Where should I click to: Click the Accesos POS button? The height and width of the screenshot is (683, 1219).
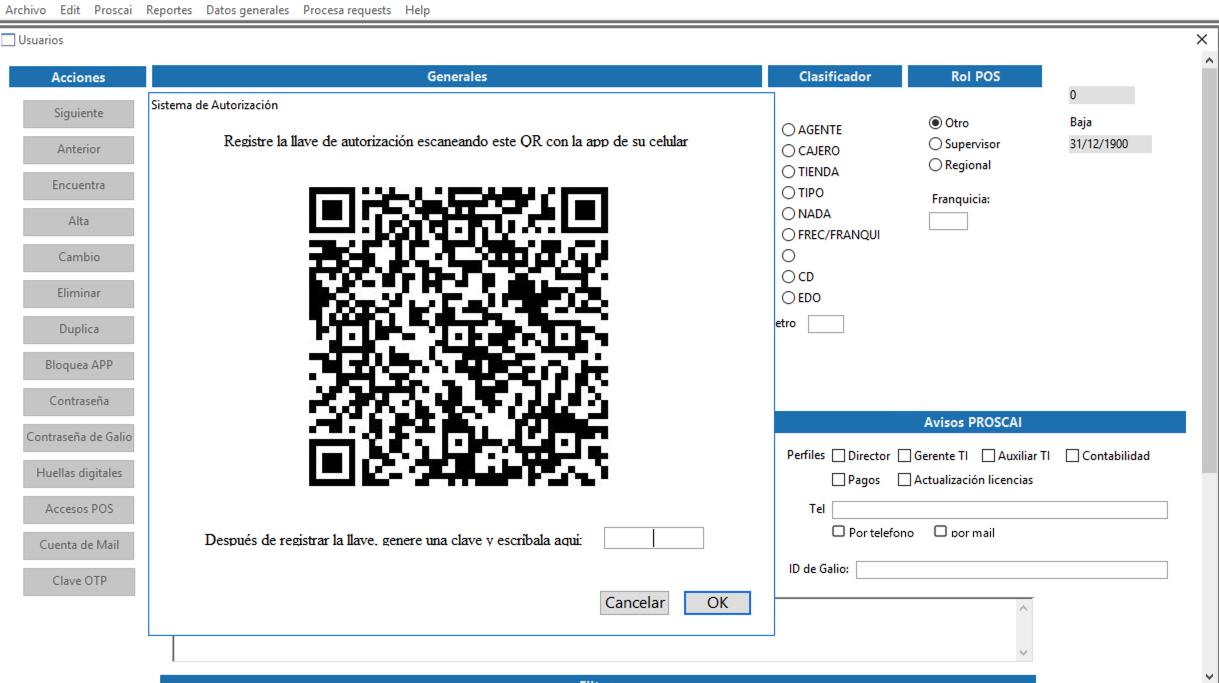[79, 509]
